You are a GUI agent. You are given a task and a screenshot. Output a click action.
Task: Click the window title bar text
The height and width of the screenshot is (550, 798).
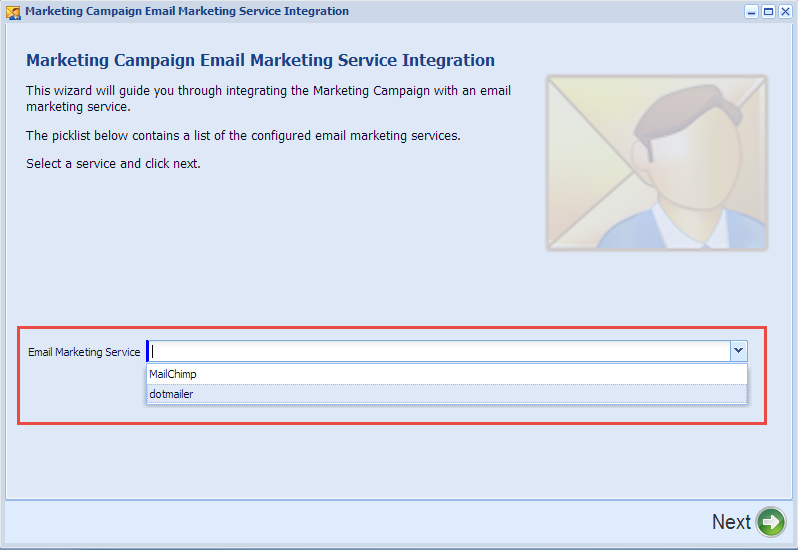[x=187, y=11]
